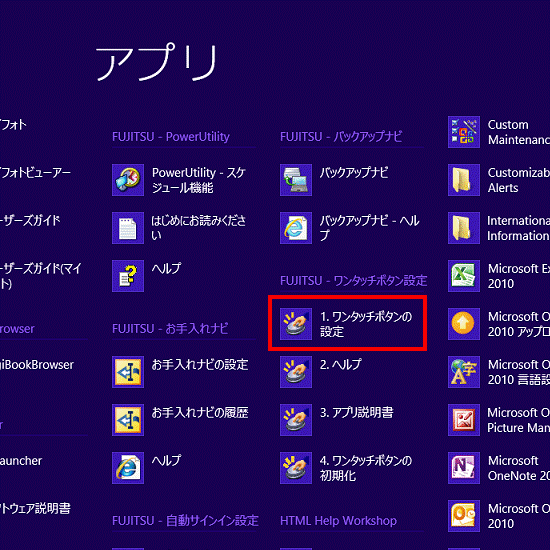
Task: Launch the Microsoft Excel 2010 icon
Action: 464,276
